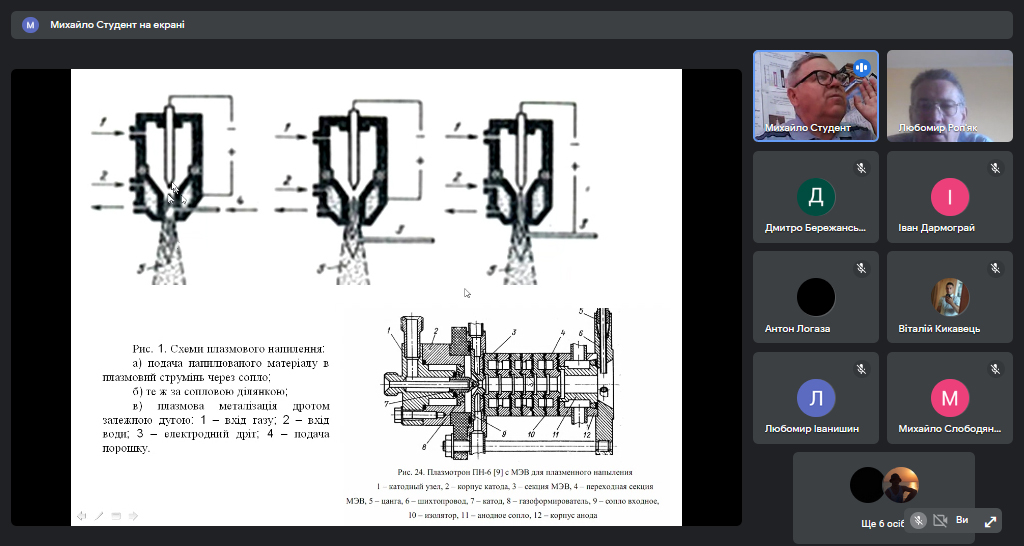Click the blue speaking indicator on Михайло Студент's tile
Image resolution: width=1024 pixels, height=546 pixels.
pos(861,68)
